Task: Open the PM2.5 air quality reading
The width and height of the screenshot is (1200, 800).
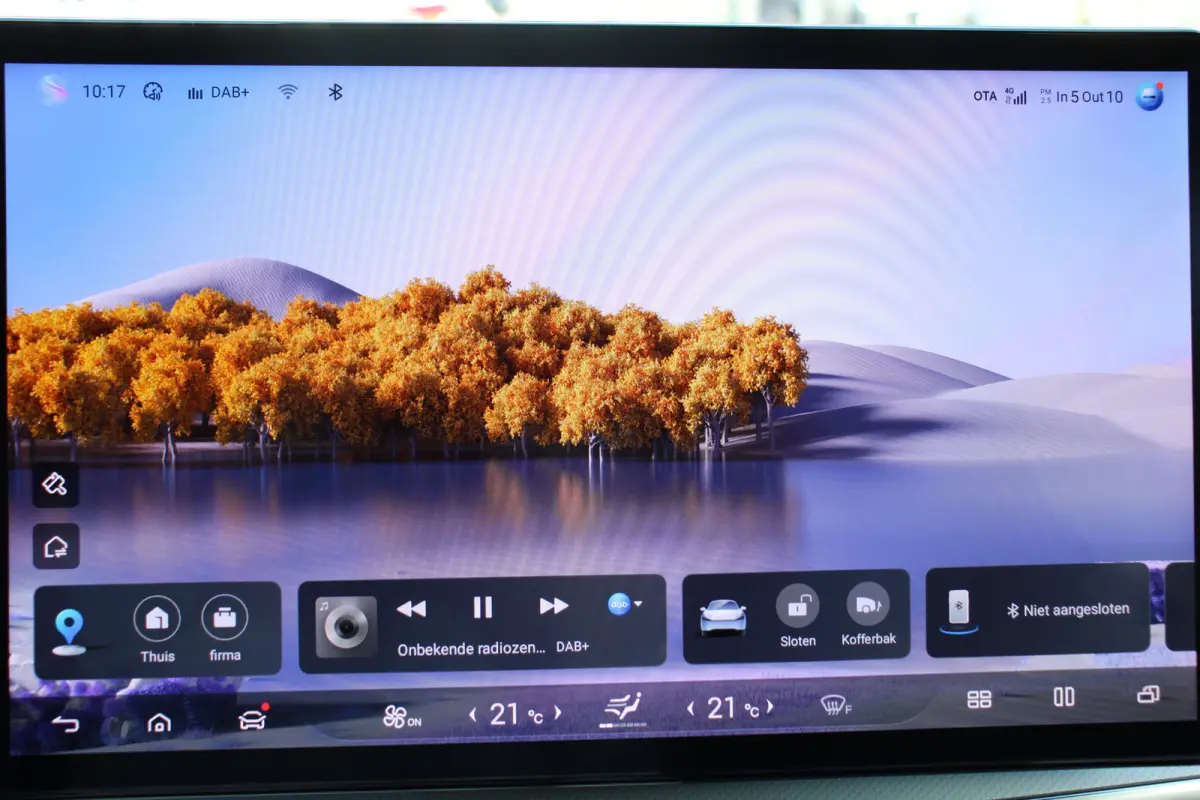Action: tap(1081, 97)
